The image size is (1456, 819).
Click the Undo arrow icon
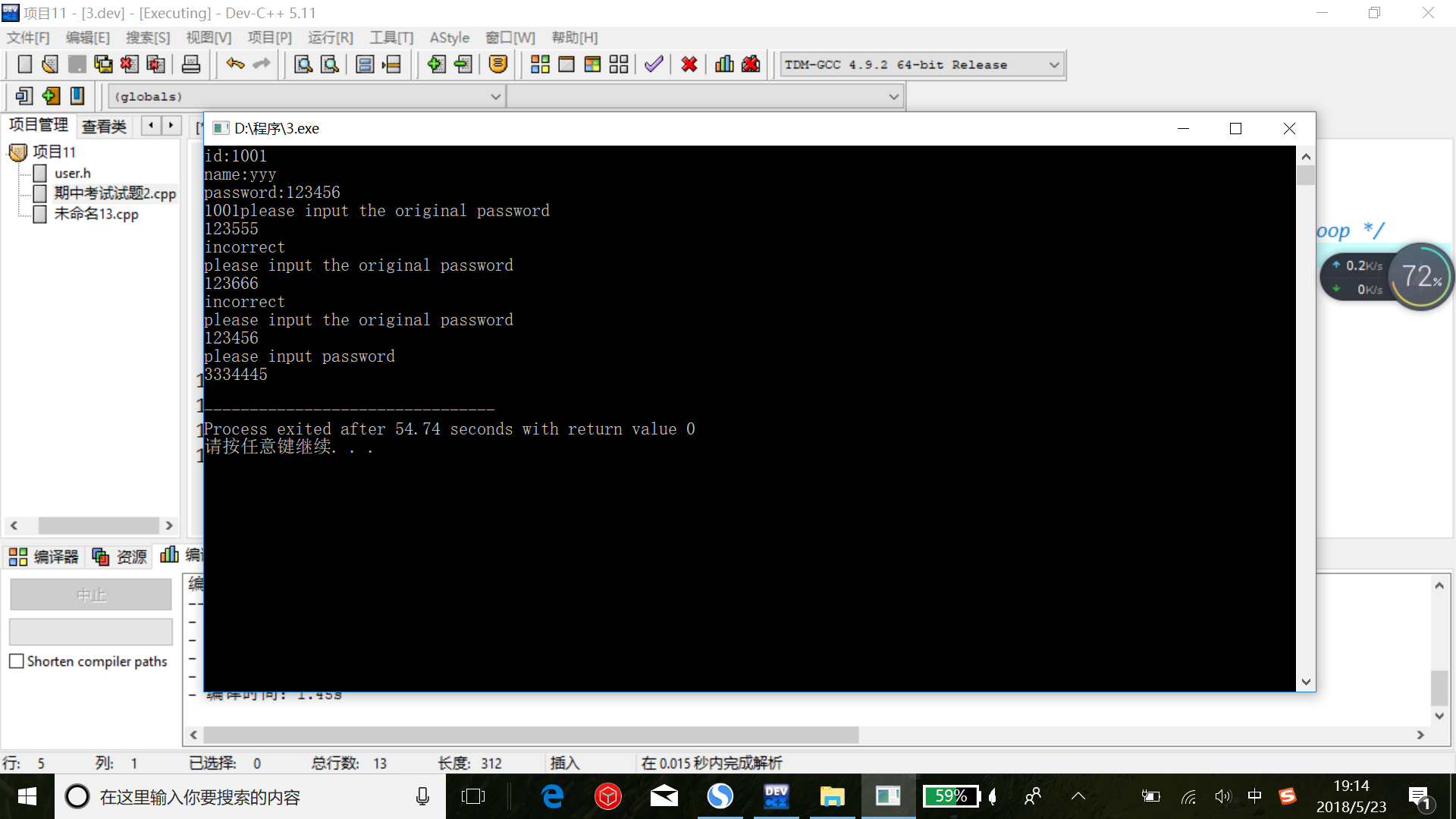click(235, 64)
